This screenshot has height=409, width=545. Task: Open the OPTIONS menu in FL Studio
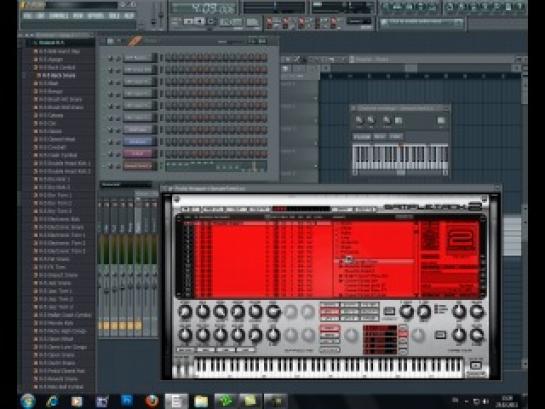pos(96,16)
